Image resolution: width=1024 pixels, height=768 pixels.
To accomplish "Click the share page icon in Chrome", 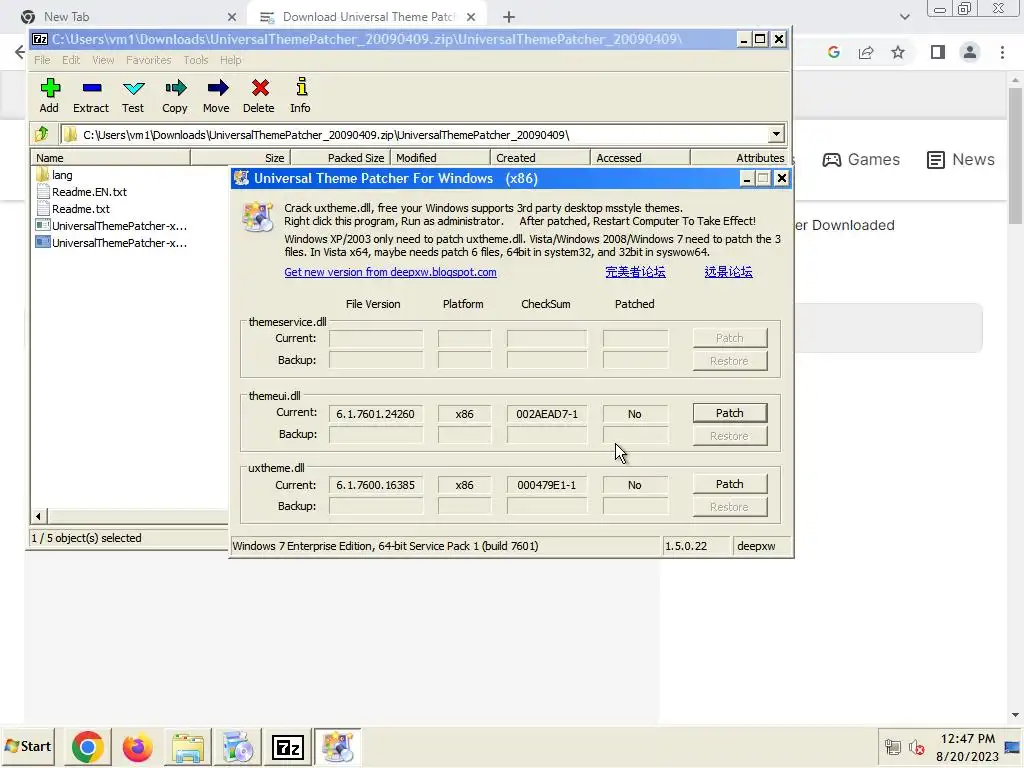I will click(x=866, y=52).
